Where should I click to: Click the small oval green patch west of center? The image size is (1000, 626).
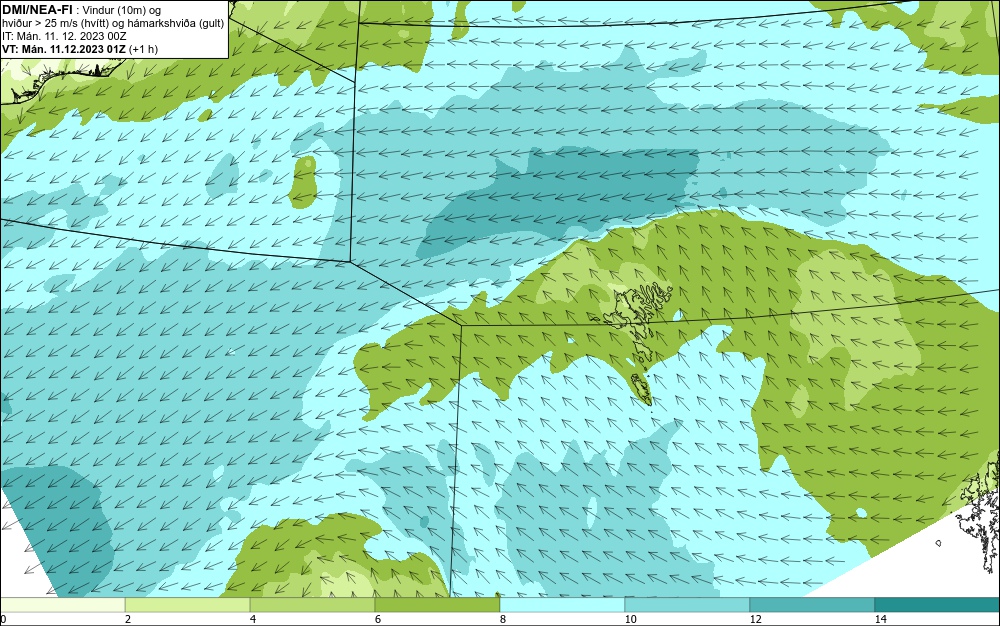(304, 182)
